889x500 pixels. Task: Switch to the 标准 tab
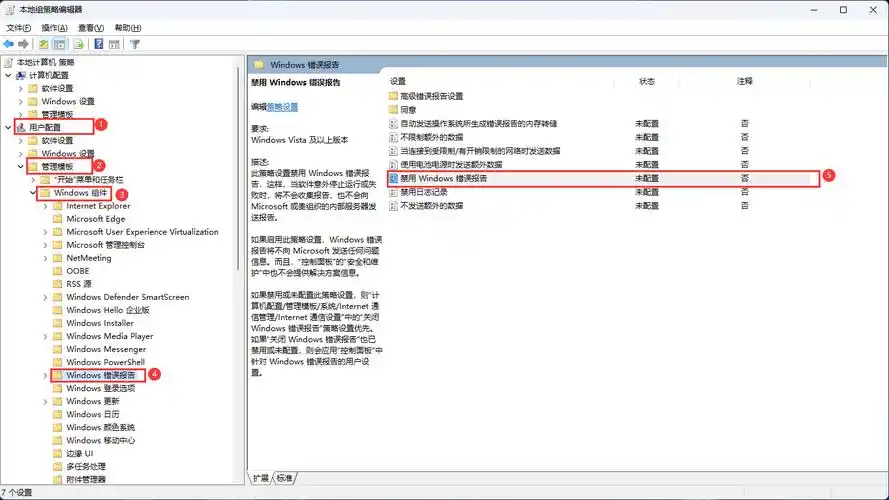coord(285,478)
